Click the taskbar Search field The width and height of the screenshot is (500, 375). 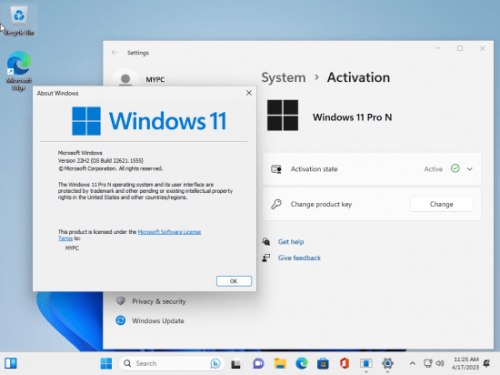[171, 363]
